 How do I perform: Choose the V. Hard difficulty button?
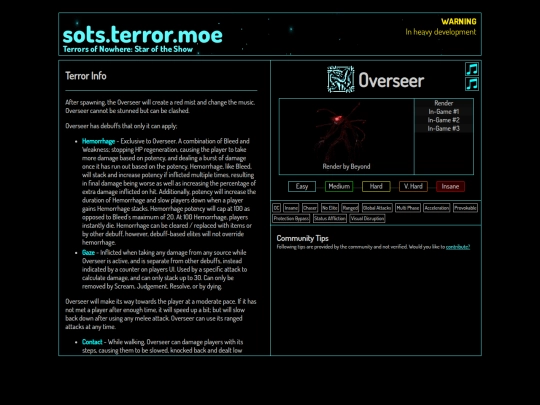413,186
